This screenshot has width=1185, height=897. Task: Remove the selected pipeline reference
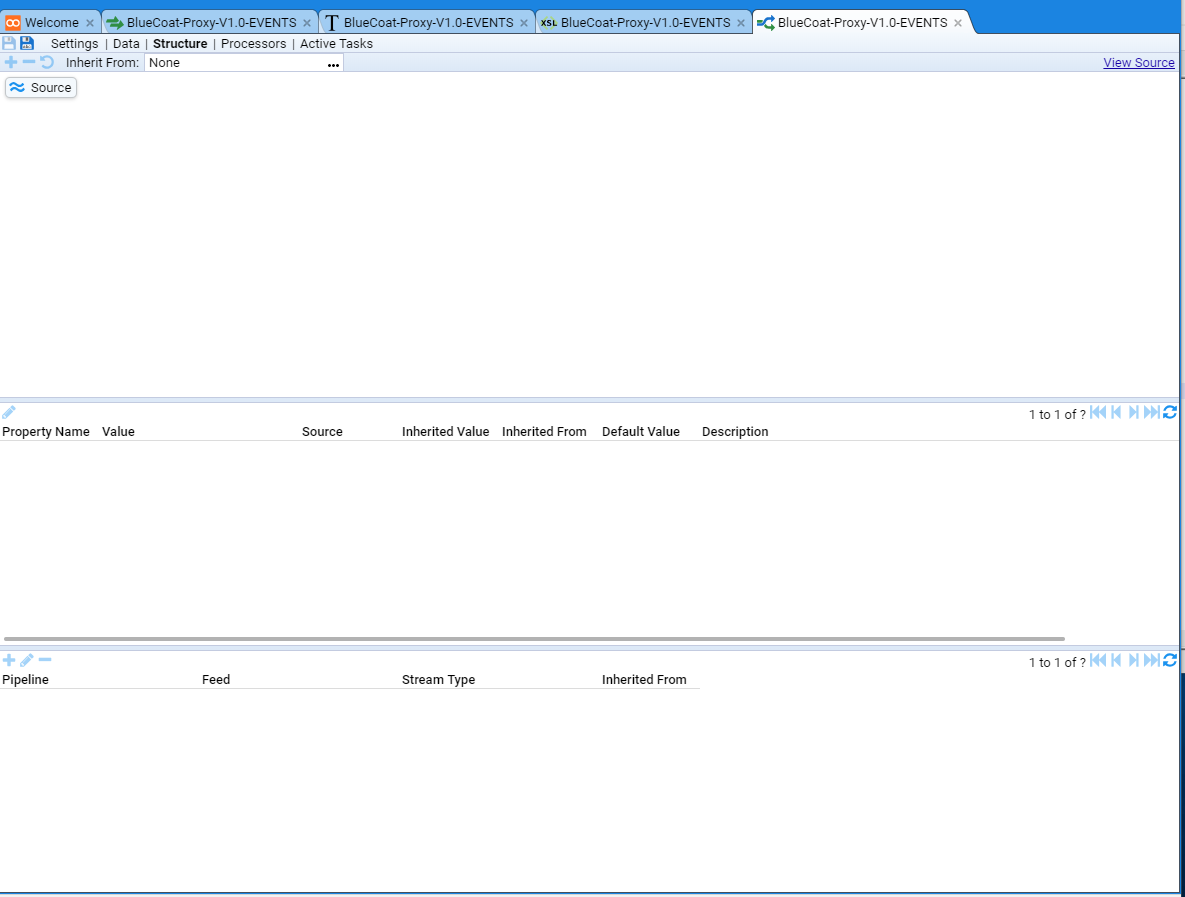(45, 661)
